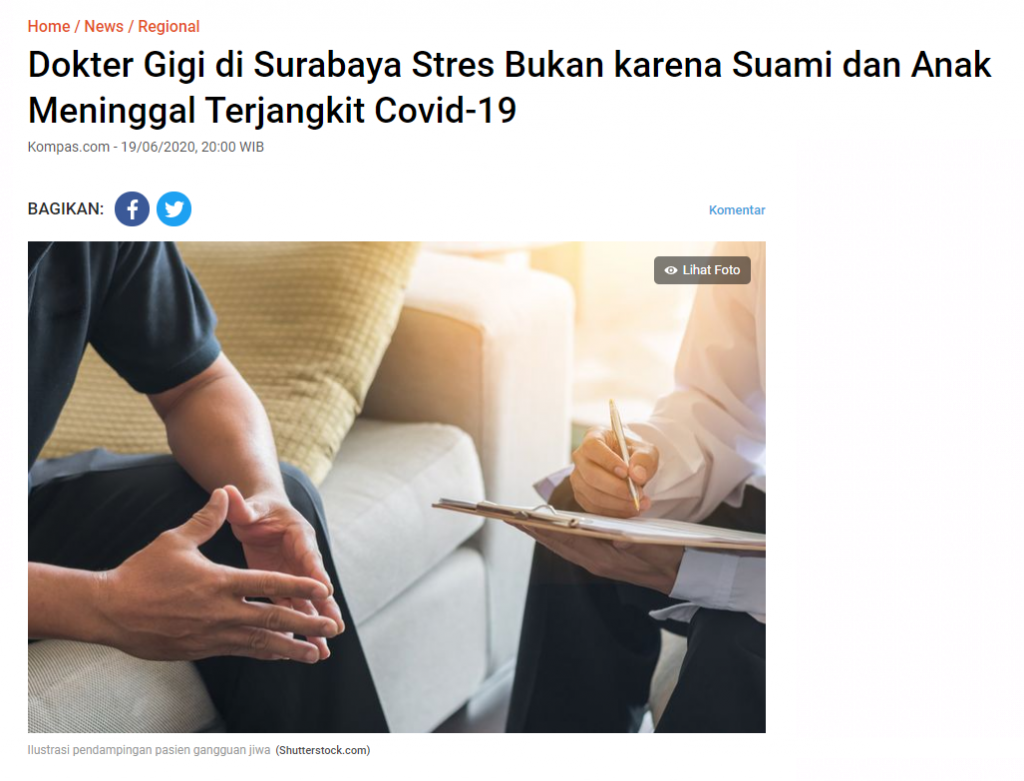Viewport: 1024px width, 781px height.
Task: Click the Ilustrasi pendampingan pasien caption
Action: (x=149, y=750)
